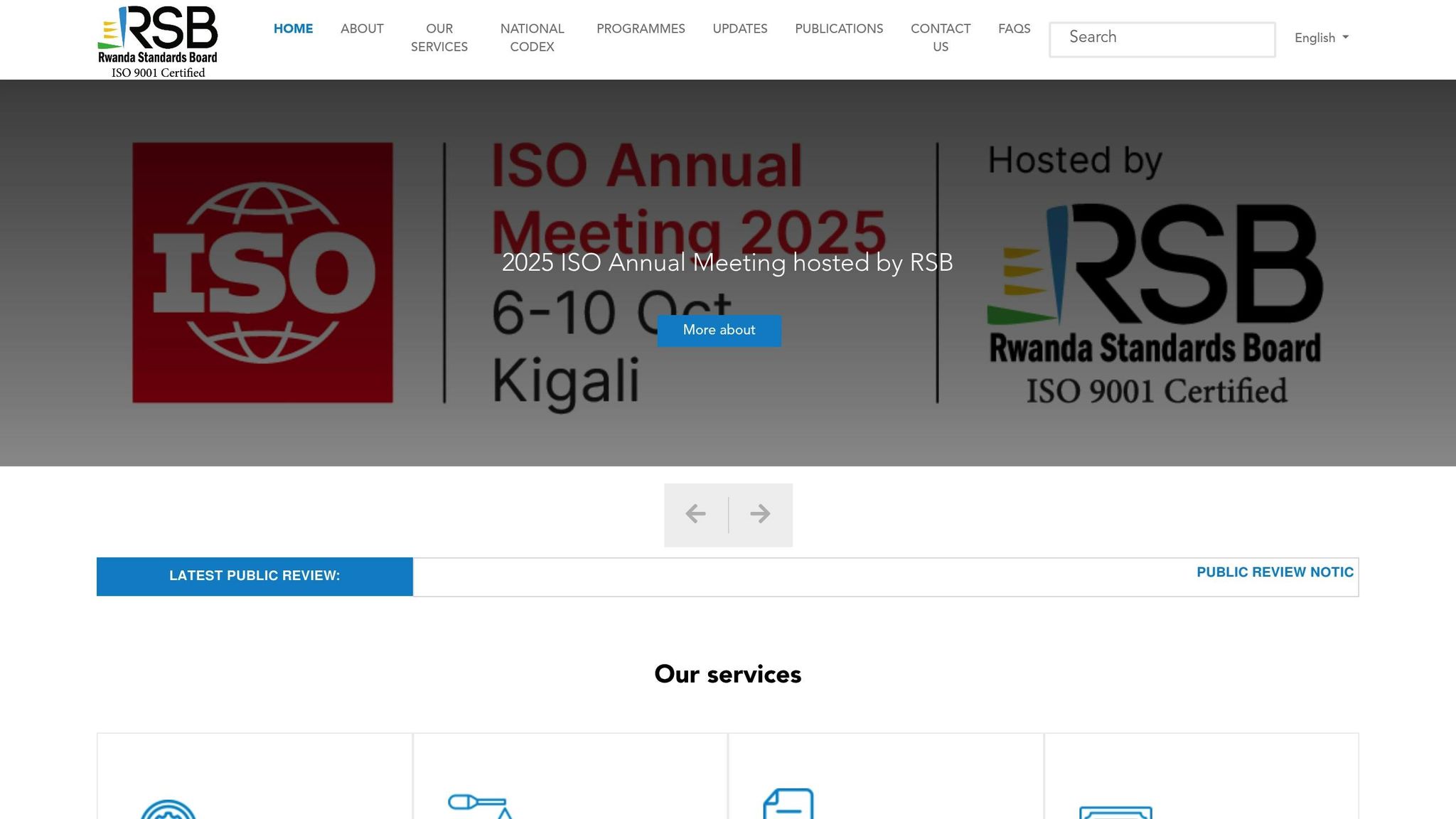1456x819 pixels.
Task: Open the PROGRAMMES menu
Action: (x=640, y=29)
